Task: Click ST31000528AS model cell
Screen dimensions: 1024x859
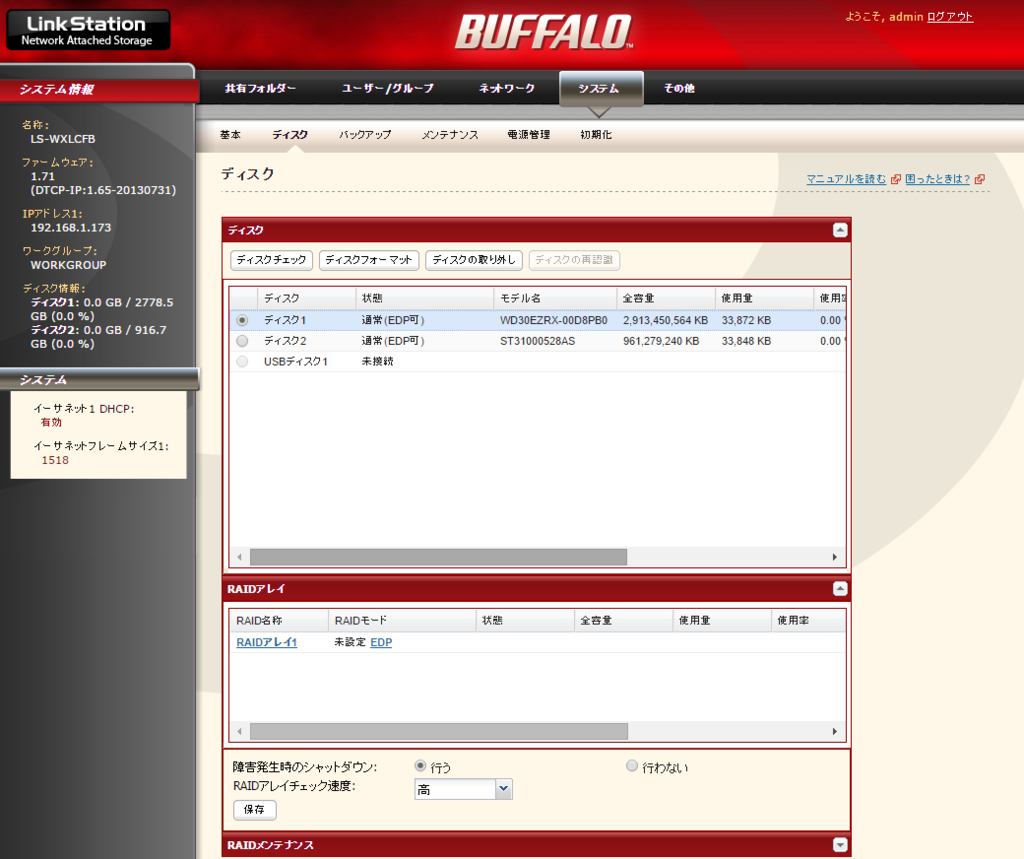Action: tap(537, 341)
